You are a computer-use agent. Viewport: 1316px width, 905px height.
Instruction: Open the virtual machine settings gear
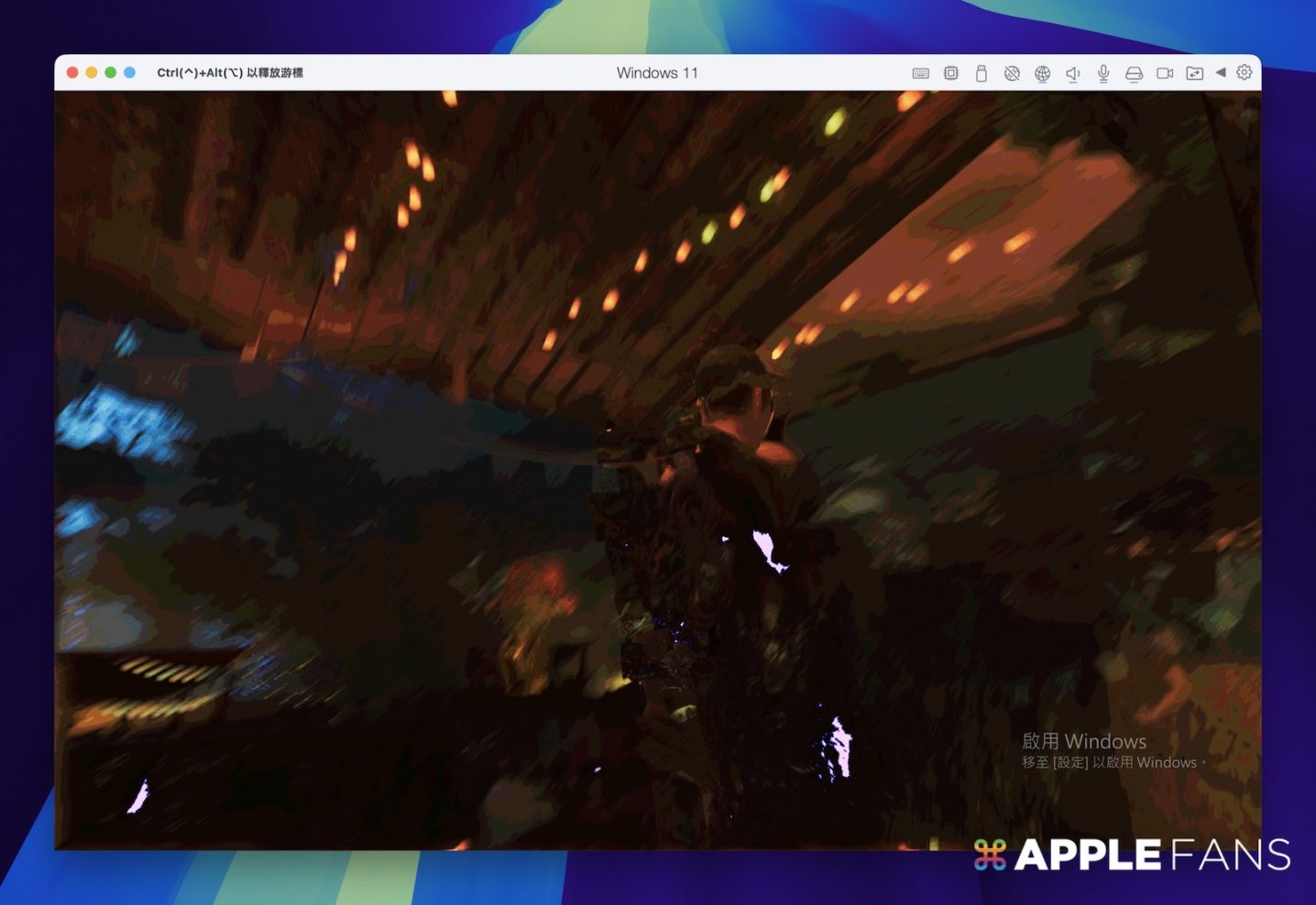pos(1244,72)
